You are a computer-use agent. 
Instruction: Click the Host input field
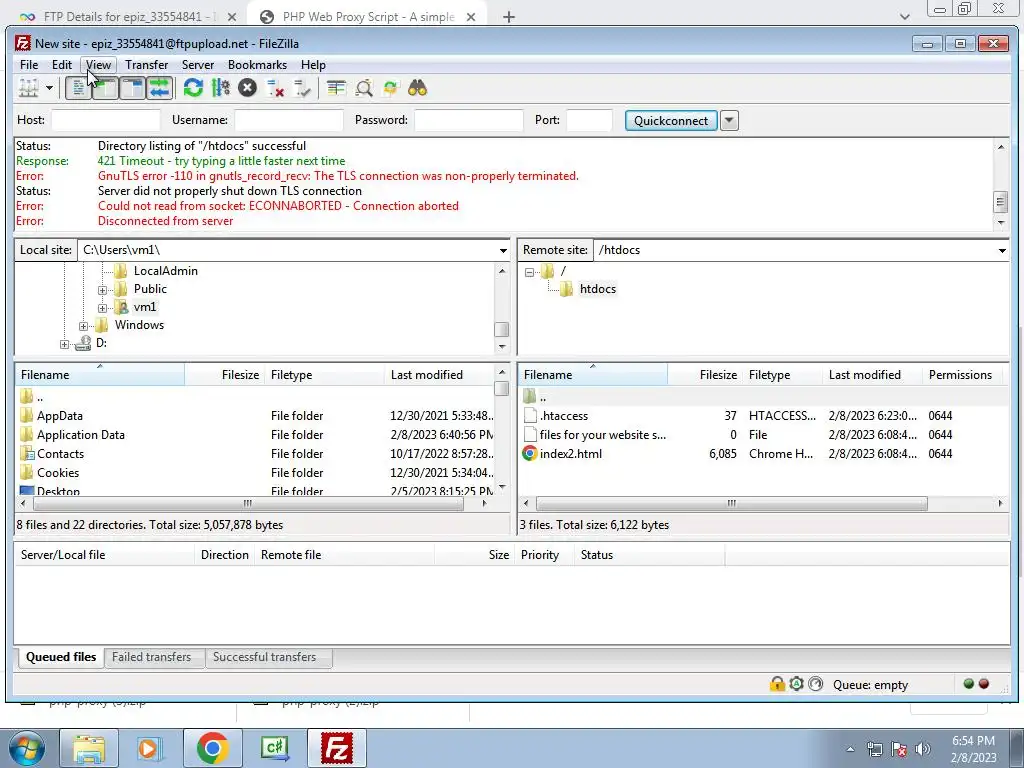pyautogui.click(x=106, y=120)
